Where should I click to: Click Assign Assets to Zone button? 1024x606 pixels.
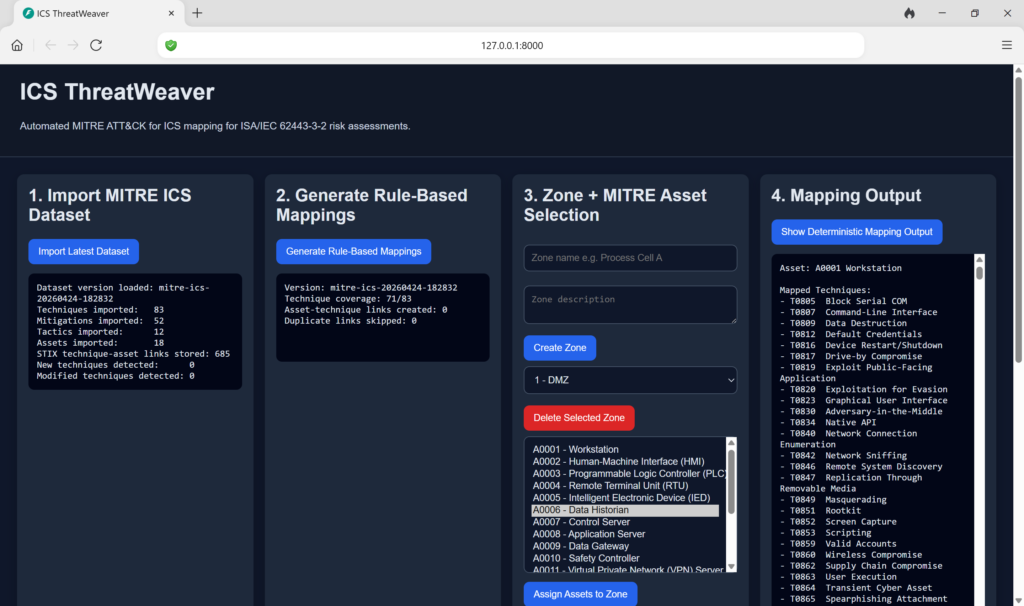click(x=580, y=594)
